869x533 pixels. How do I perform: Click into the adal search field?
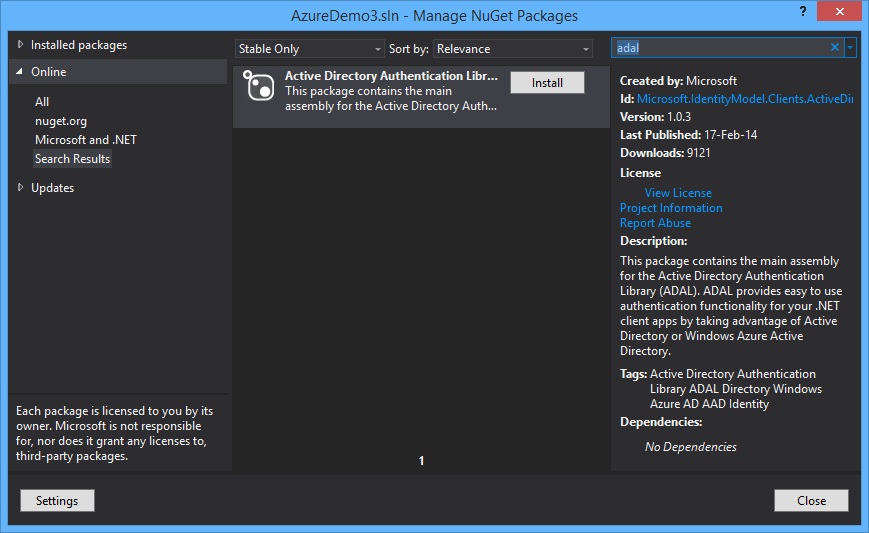tap(720, 48)
